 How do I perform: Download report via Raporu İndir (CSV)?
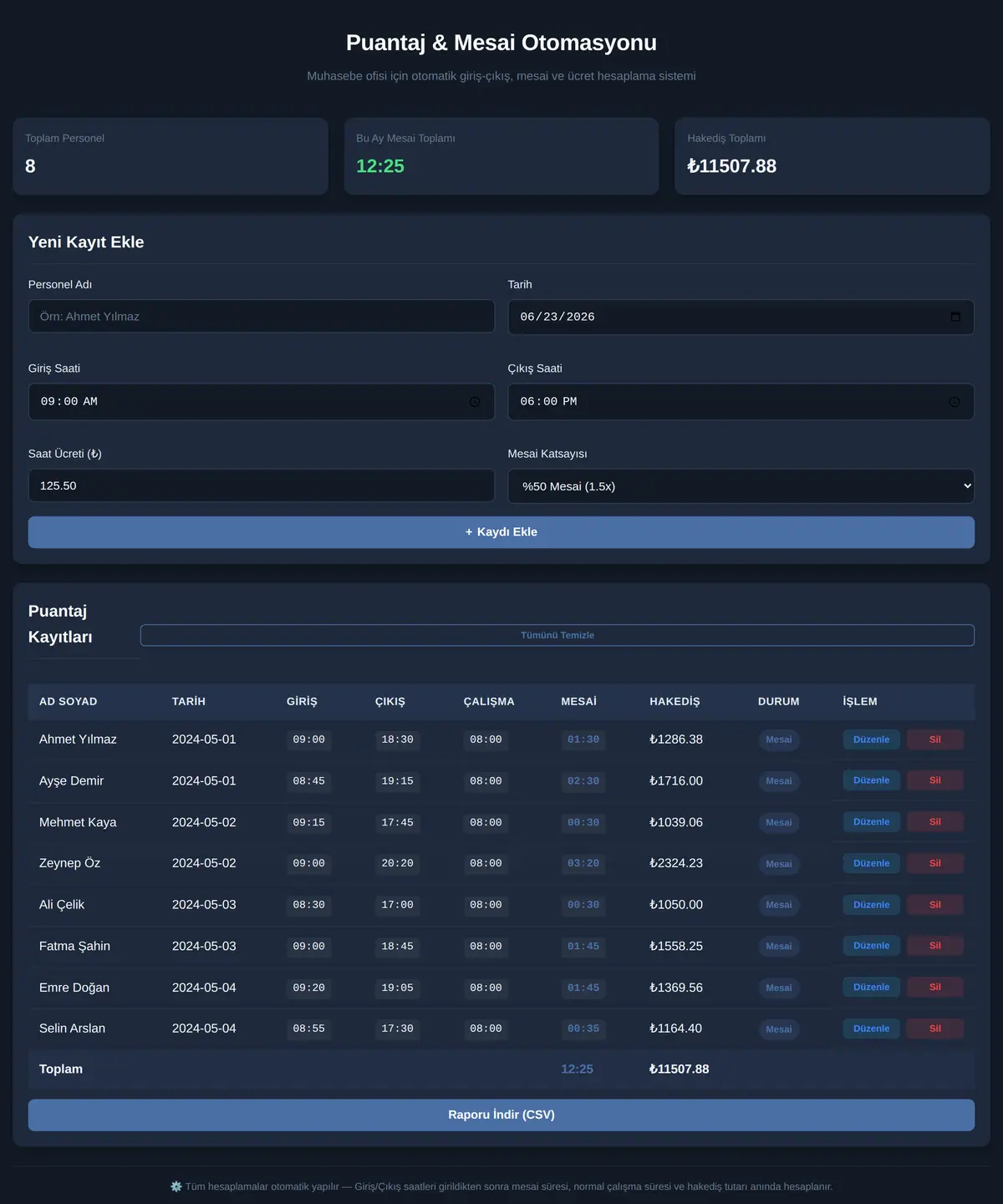click(x=501, y=1115)
